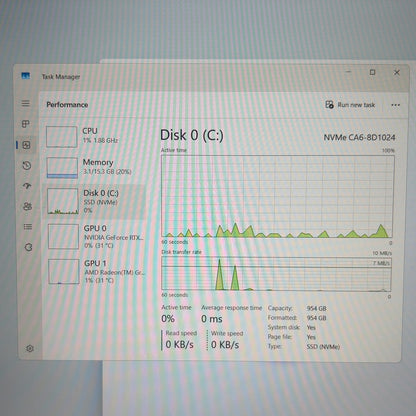The width and height of the screenshot is (416, 416).
Task: Select the Performance page icon
Action: tap(26, 145)
